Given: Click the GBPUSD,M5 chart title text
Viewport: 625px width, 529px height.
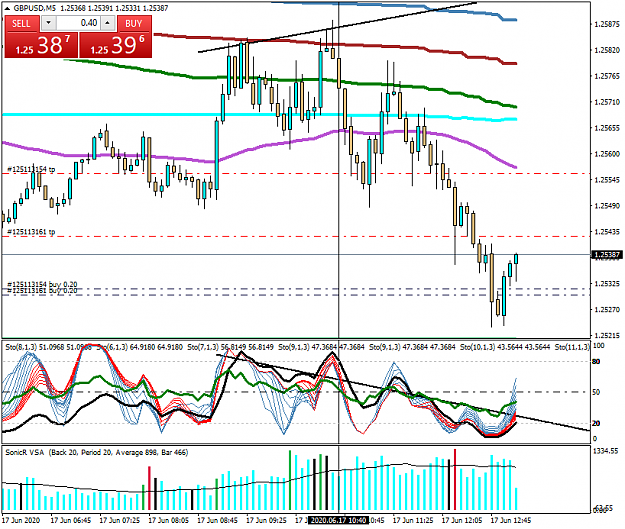Looking at the screenshot, I should (35, 8).
